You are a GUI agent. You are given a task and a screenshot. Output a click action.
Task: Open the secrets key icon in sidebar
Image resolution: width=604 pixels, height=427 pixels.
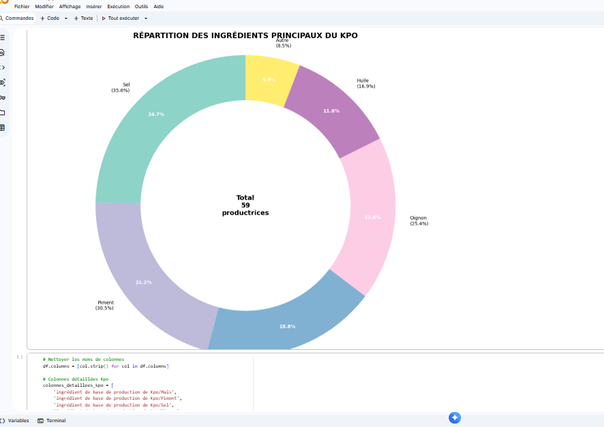tap(3, 98)
